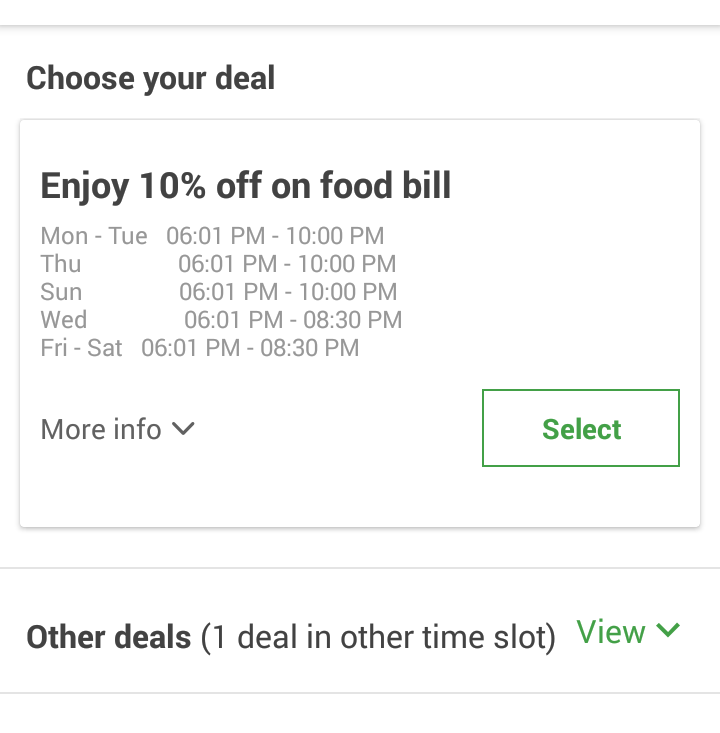Tap the "Enjoy 10% off on food bill" title
Viewport: 720px width, 733px height.
coord(245,185)
